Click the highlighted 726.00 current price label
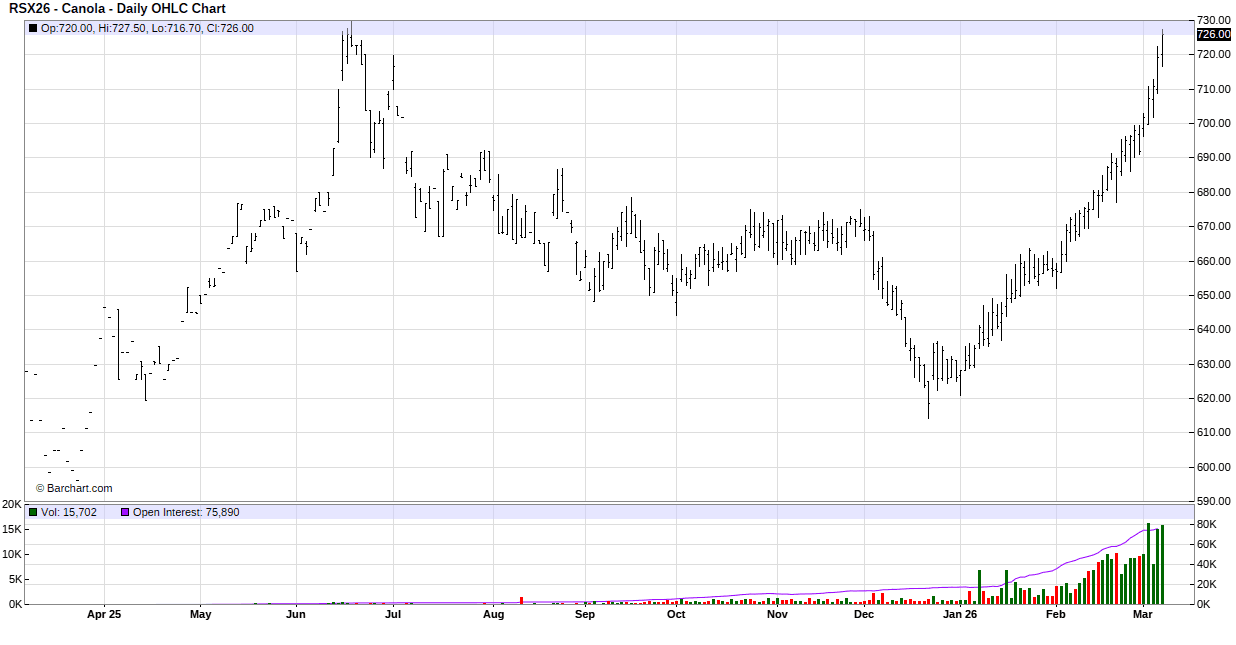The image size is (1236, 645). pos(1213,34)
